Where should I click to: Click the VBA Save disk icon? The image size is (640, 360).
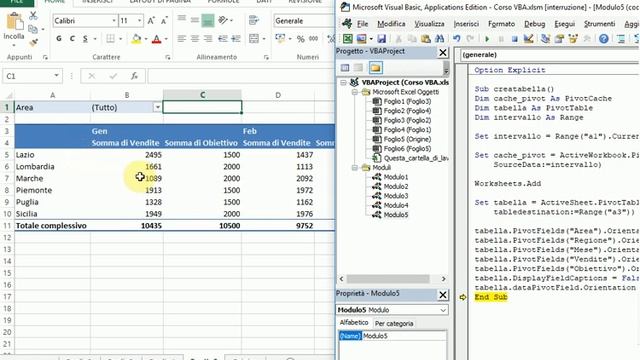coord(381,39)
